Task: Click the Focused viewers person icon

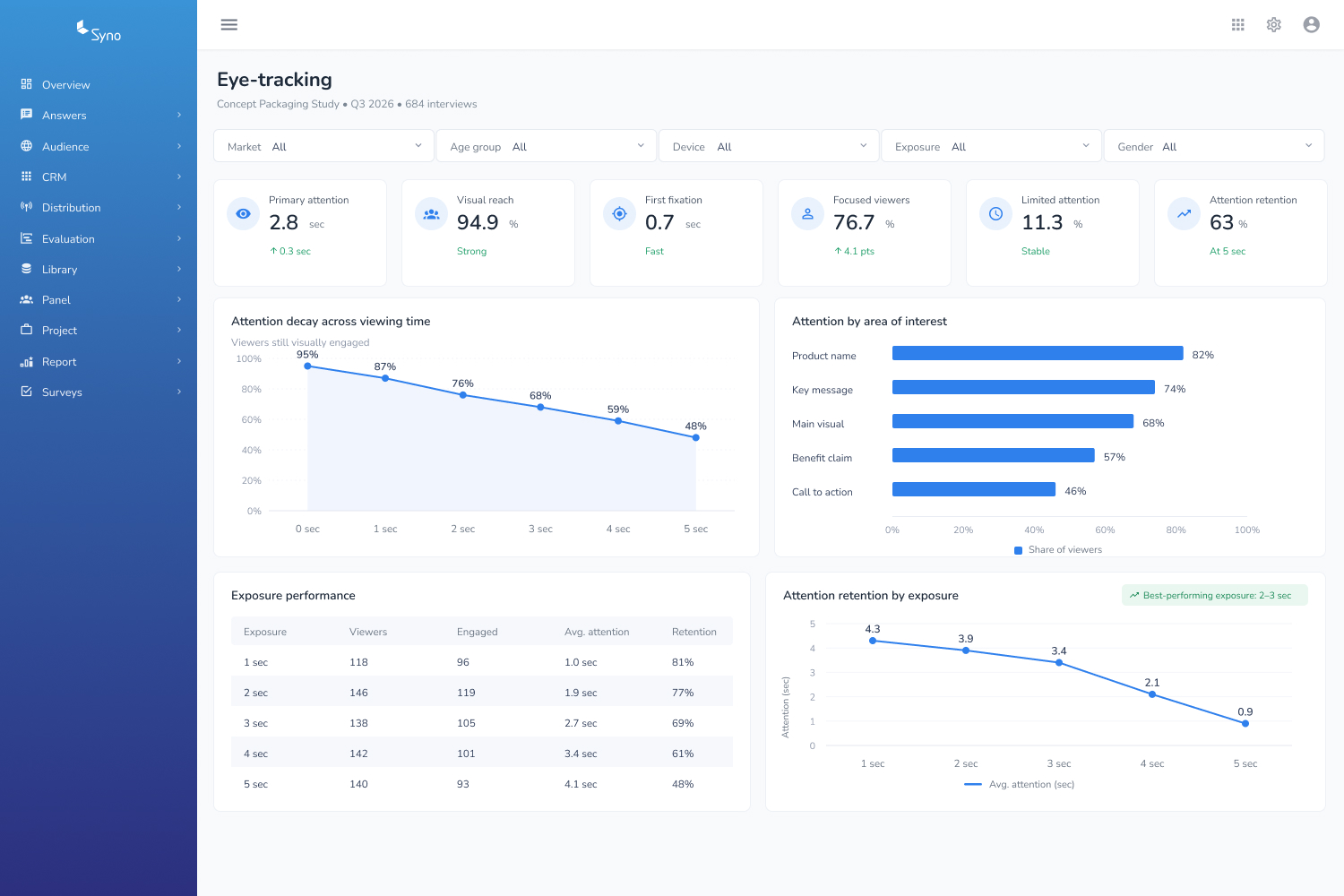Action: (x=807, y=213)
